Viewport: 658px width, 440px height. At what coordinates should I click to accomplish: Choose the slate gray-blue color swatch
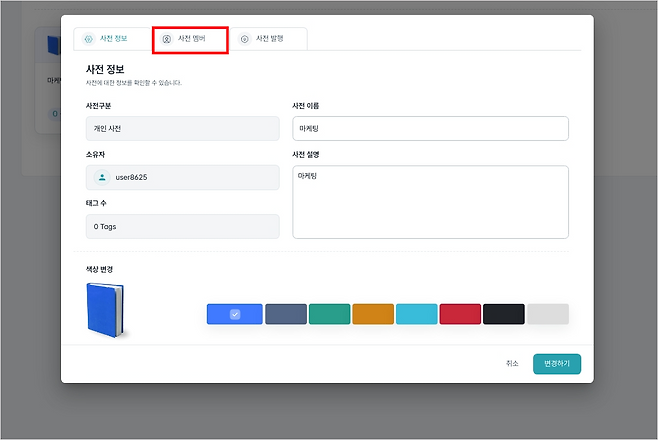[286, 314]
